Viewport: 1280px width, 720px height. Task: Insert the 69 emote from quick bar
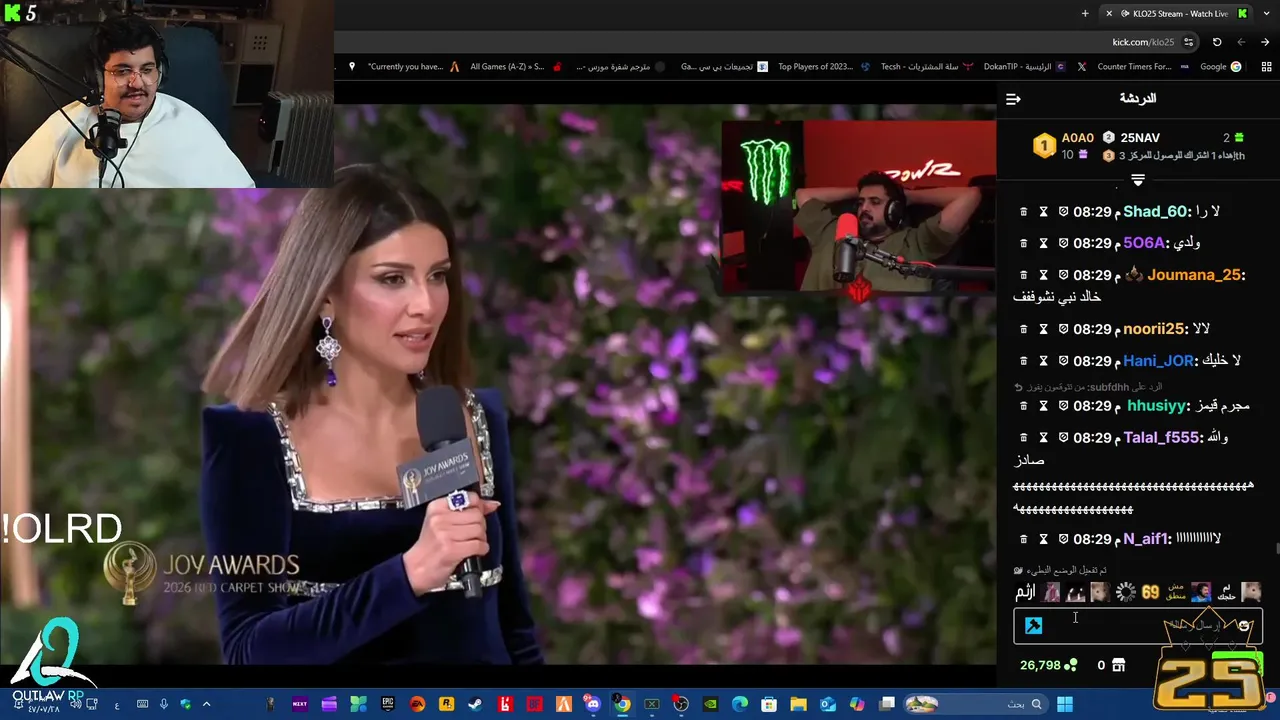click(1150, 592)
